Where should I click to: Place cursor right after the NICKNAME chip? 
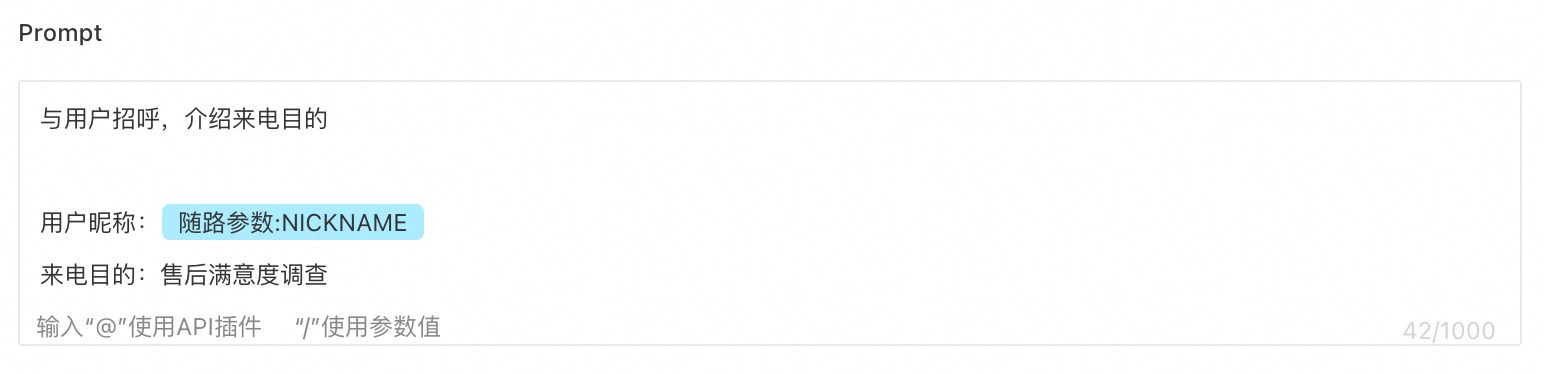[427, 222]
